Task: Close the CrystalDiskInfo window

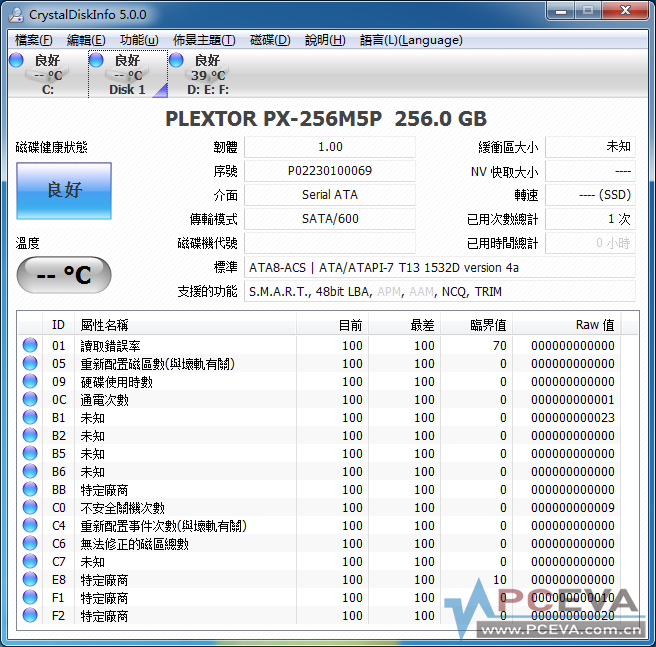Action: pos(625,10)
